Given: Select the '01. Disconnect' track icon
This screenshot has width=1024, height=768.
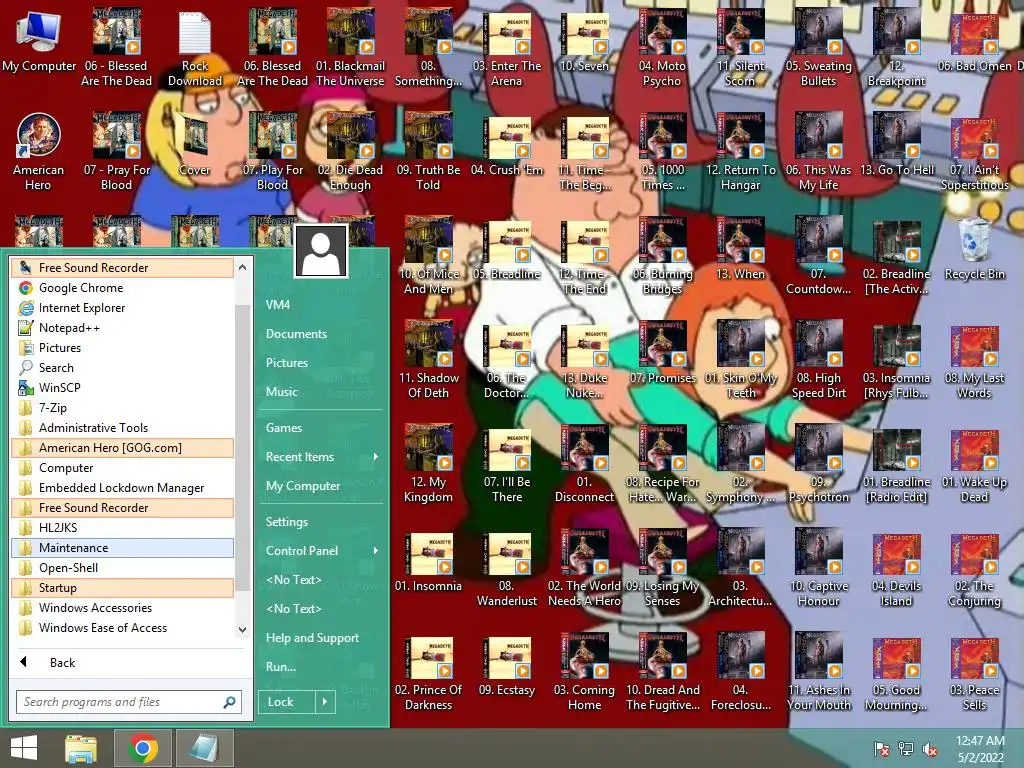Looking at the screenshot, I should [584, 464].
